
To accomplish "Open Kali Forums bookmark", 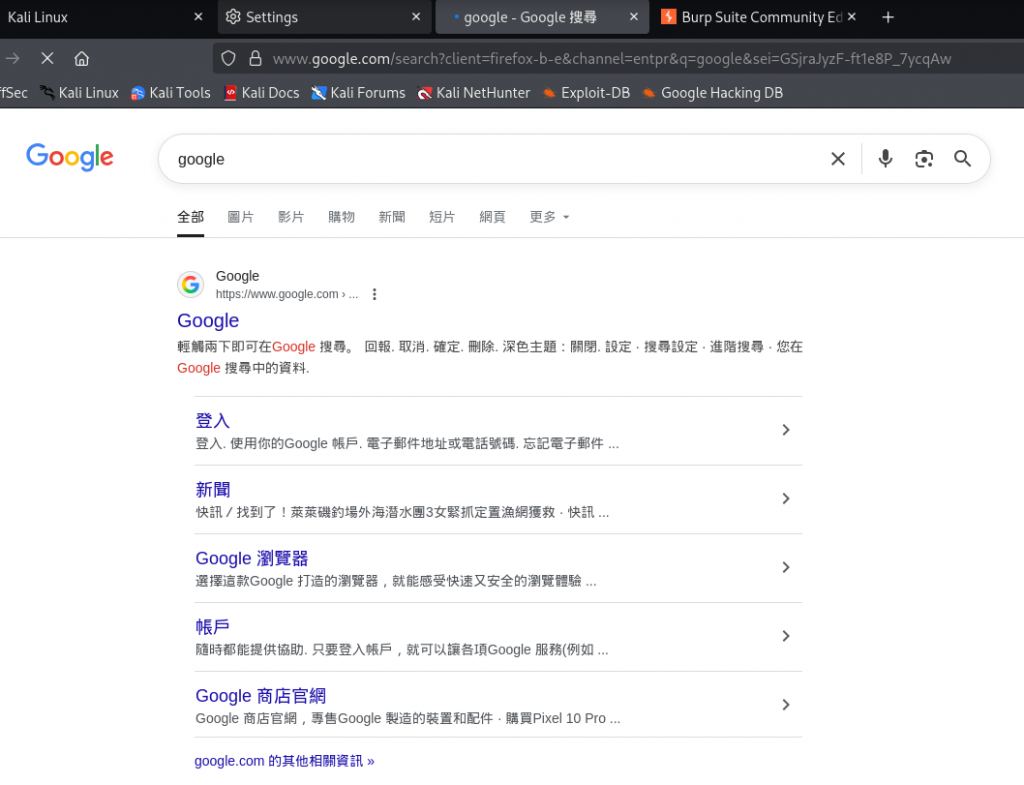I will click(x=358, y=93).
